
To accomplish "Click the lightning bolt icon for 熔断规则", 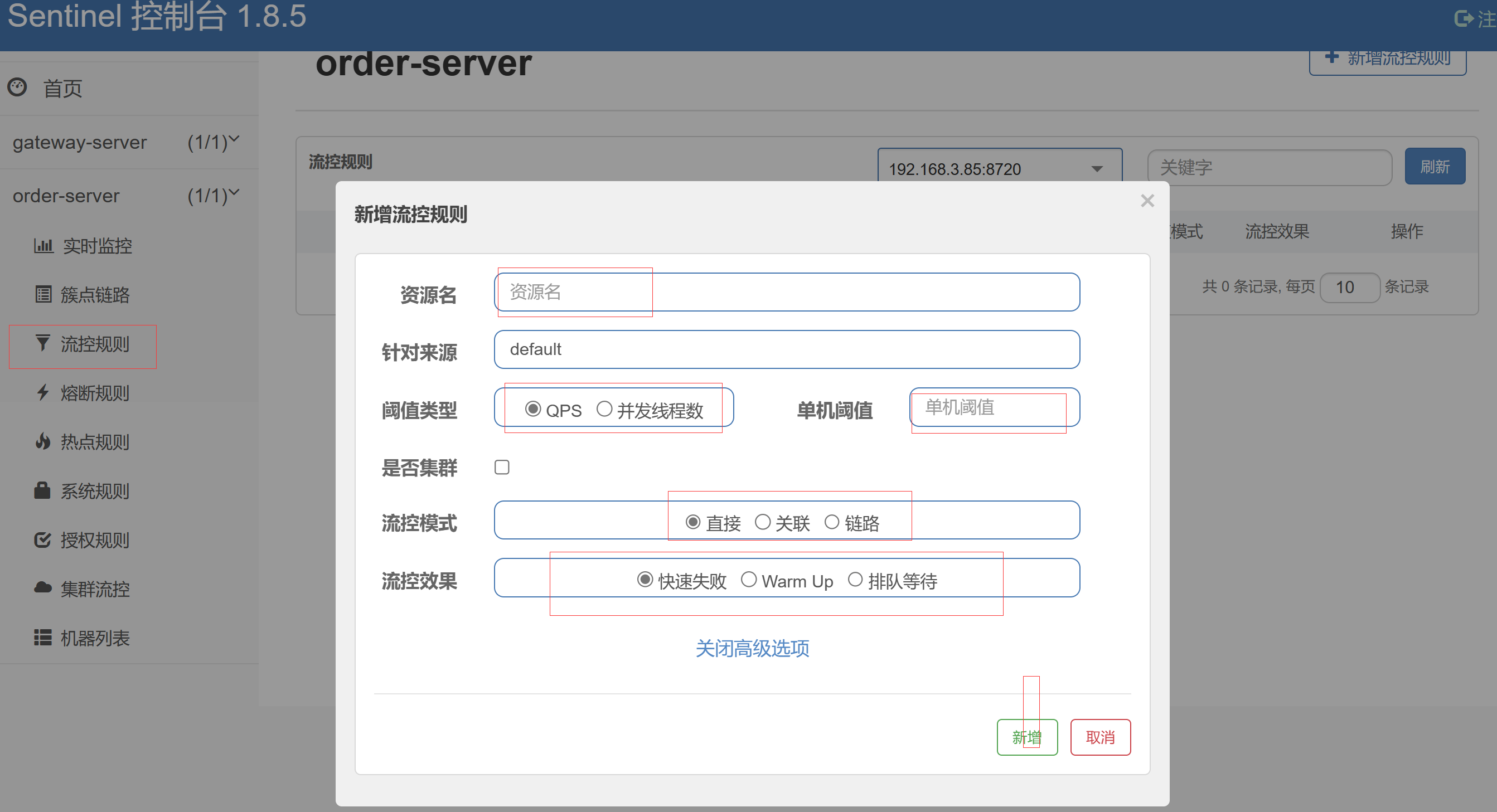I will (42, 393).
